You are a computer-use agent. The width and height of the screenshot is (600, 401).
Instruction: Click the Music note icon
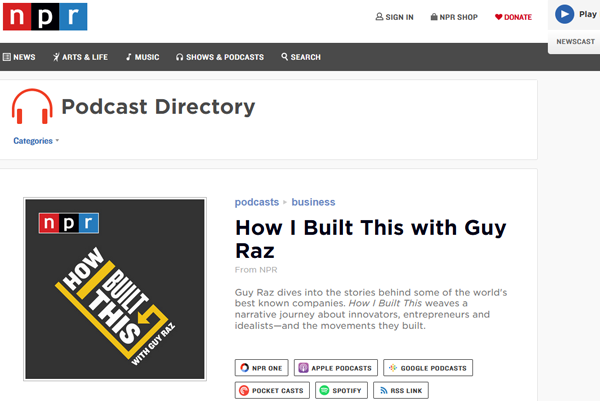129,57
